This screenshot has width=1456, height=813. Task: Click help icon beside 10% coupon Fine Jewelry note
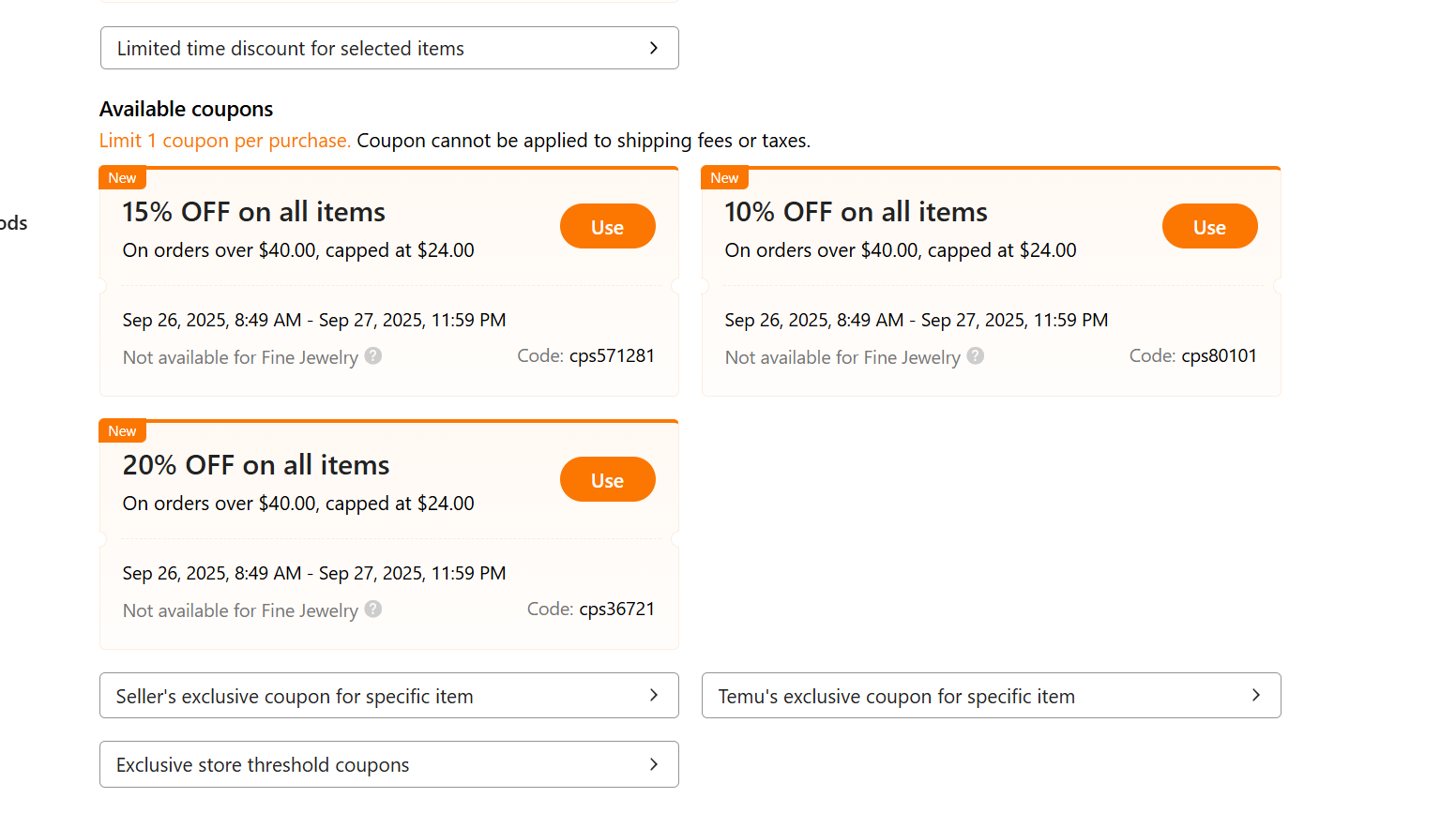click(976, 356)
